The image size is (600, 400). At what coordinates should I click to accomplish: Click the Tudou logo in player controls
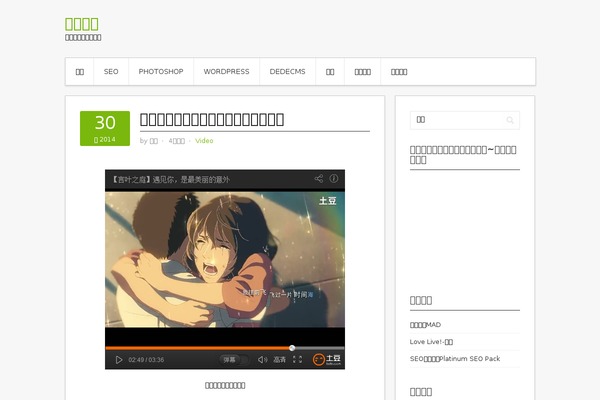tap(326, 359)
